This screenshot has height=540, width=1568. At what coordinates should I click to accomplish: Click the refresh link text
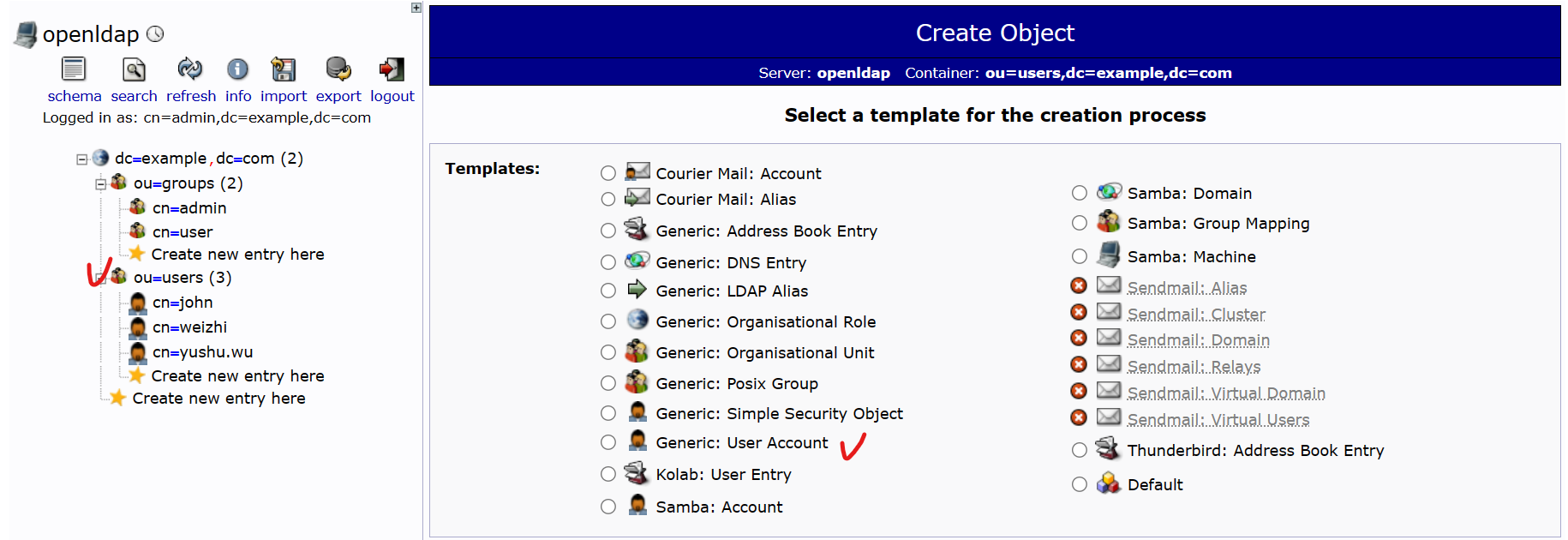[x=191, y=96]
